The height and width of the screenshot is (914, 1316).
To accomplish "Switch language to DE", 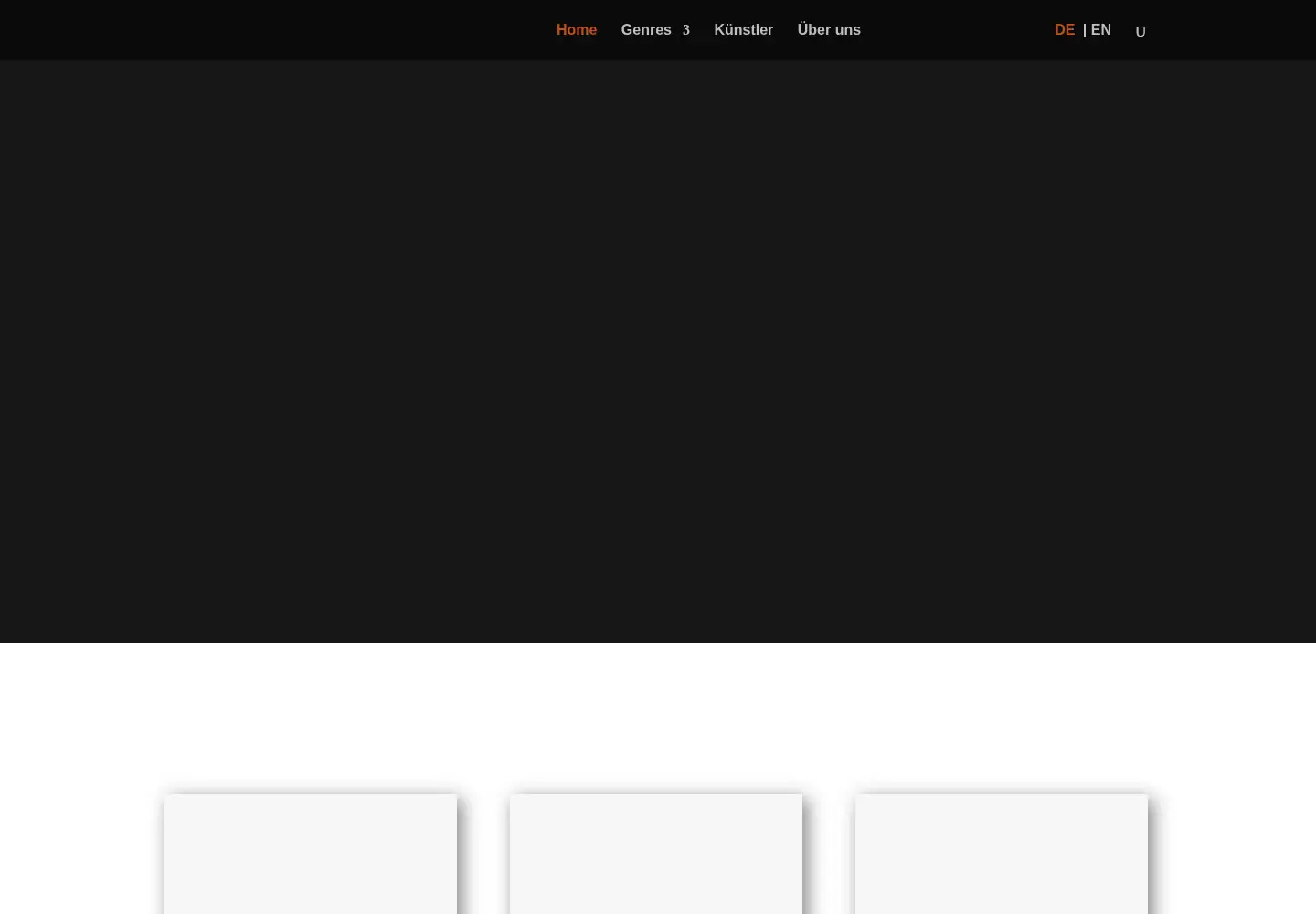I will [x=1065, y=30].
